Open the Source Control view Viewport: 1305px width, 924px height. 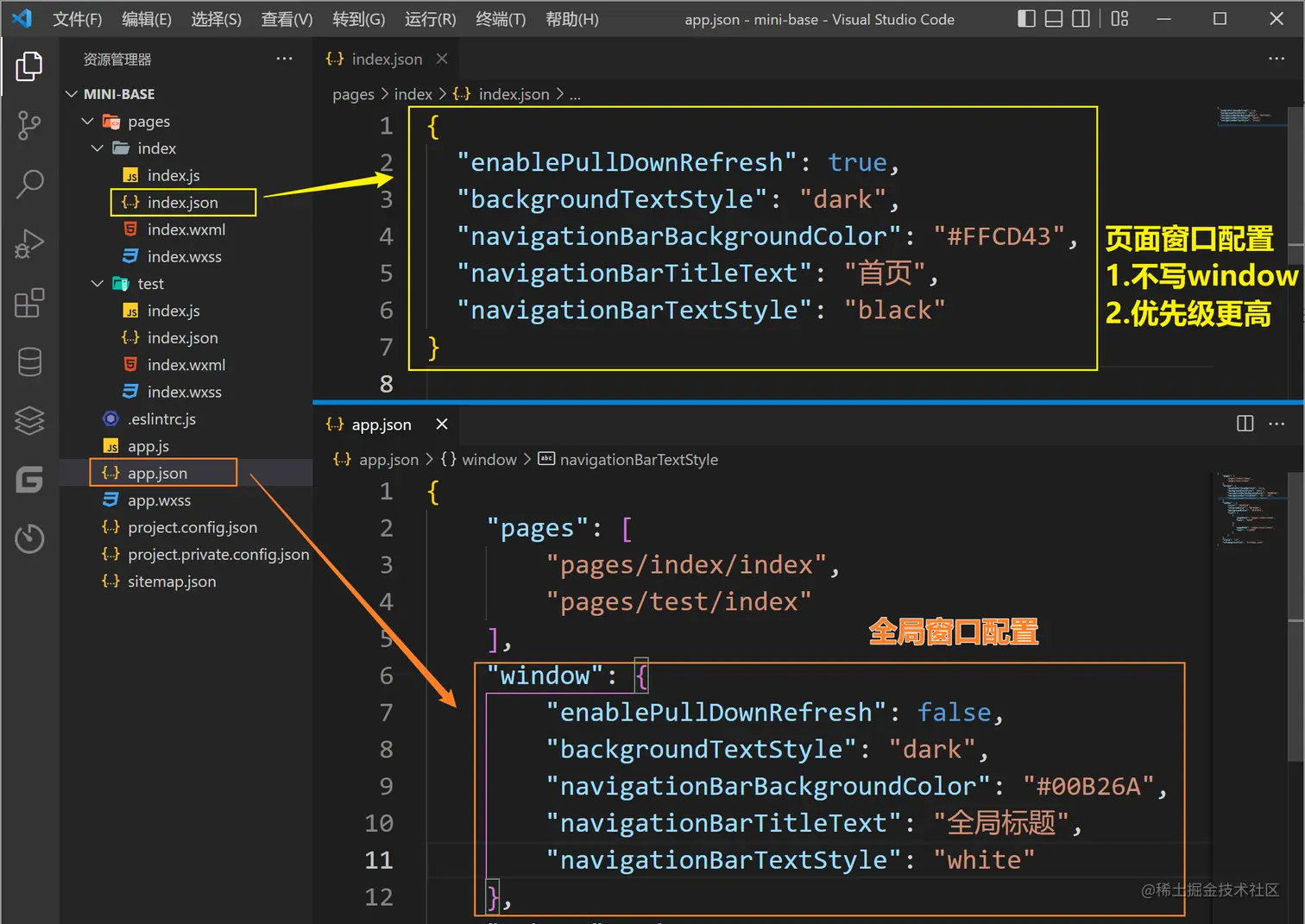(x=29, y=125)
